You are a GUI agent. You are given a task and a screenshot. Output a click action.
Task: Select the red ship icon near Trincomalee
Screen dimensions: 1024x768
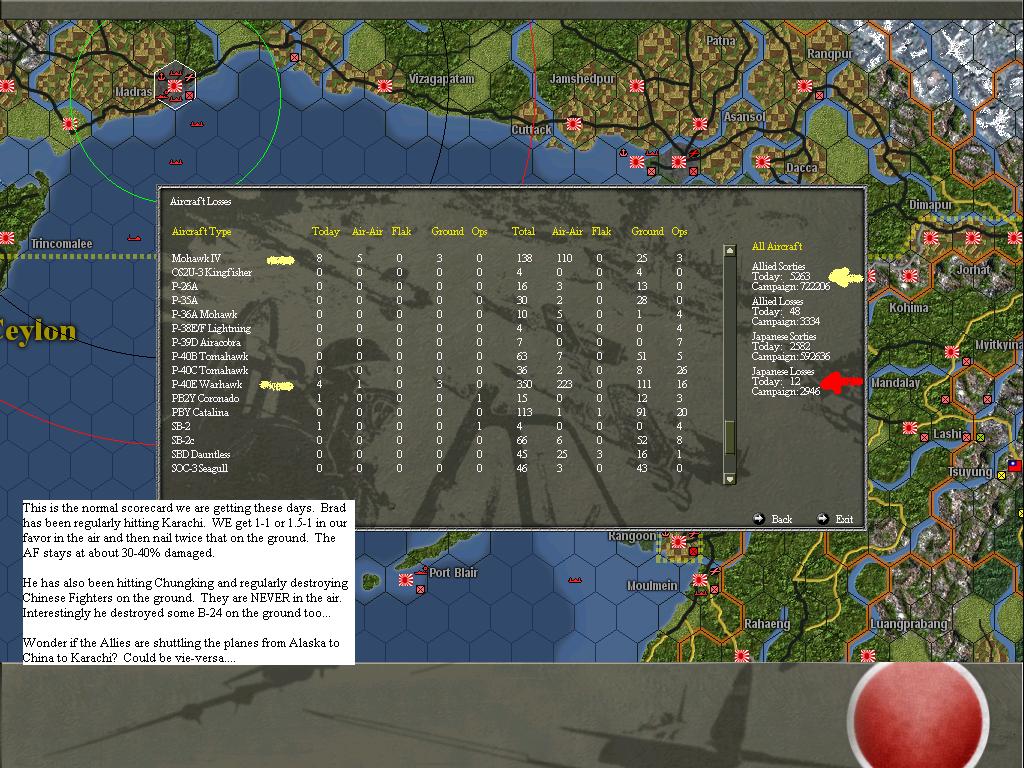[134, 238]
